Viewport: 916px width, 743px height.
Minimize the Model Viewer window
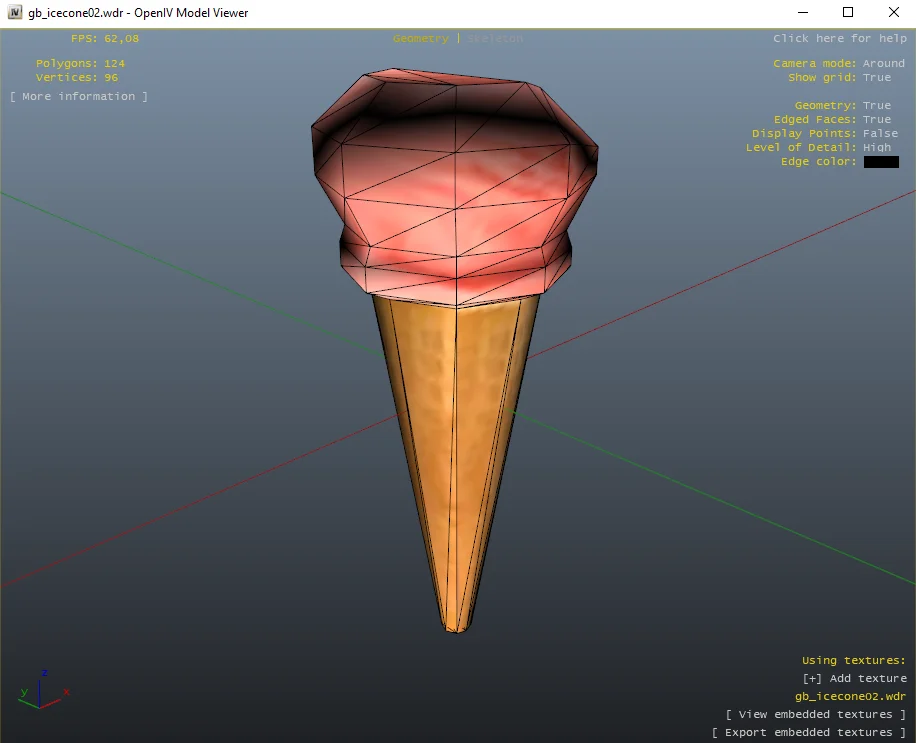tap(802, 13)
